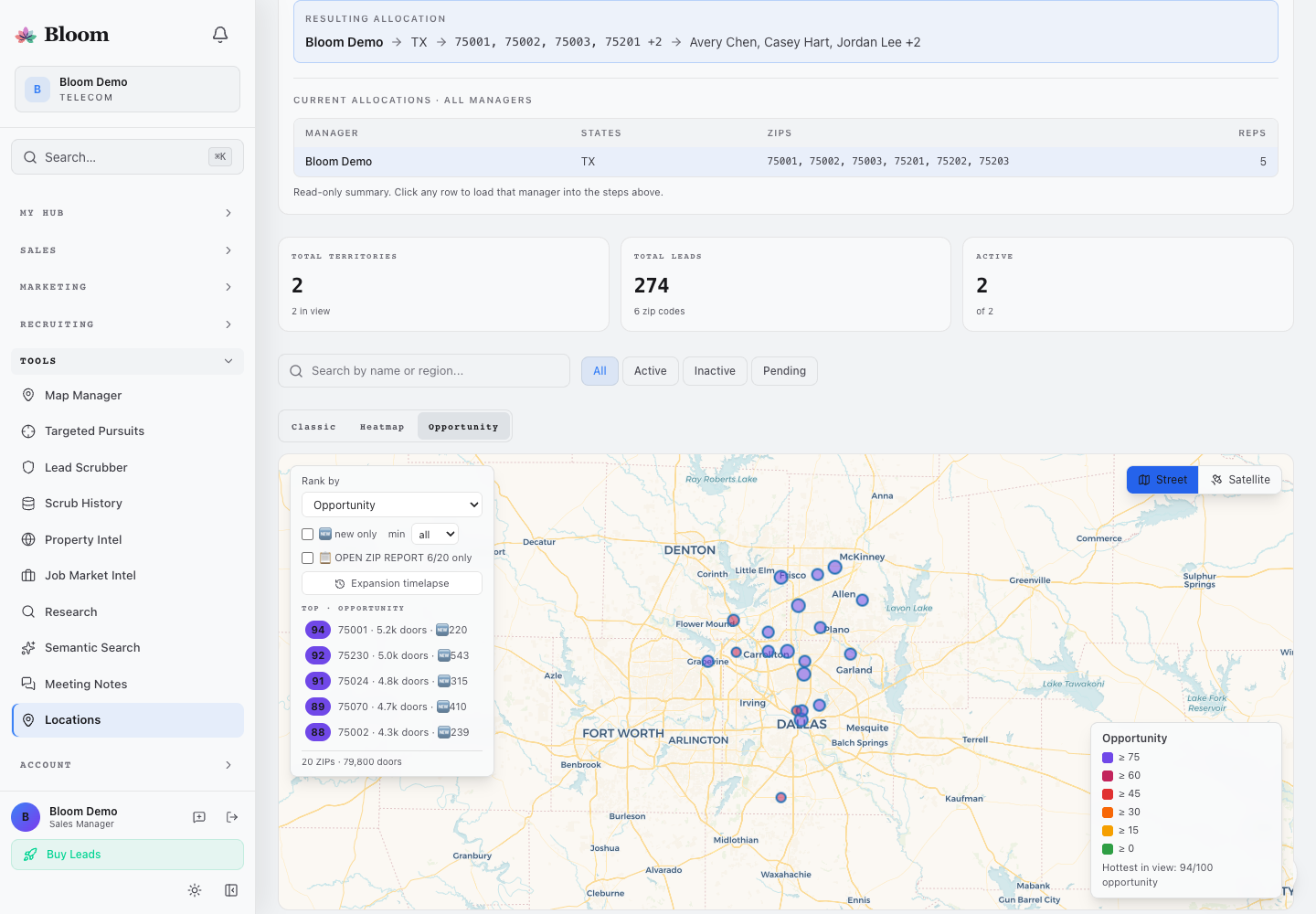Switch to the Heatmap tab

click(382, 427)
